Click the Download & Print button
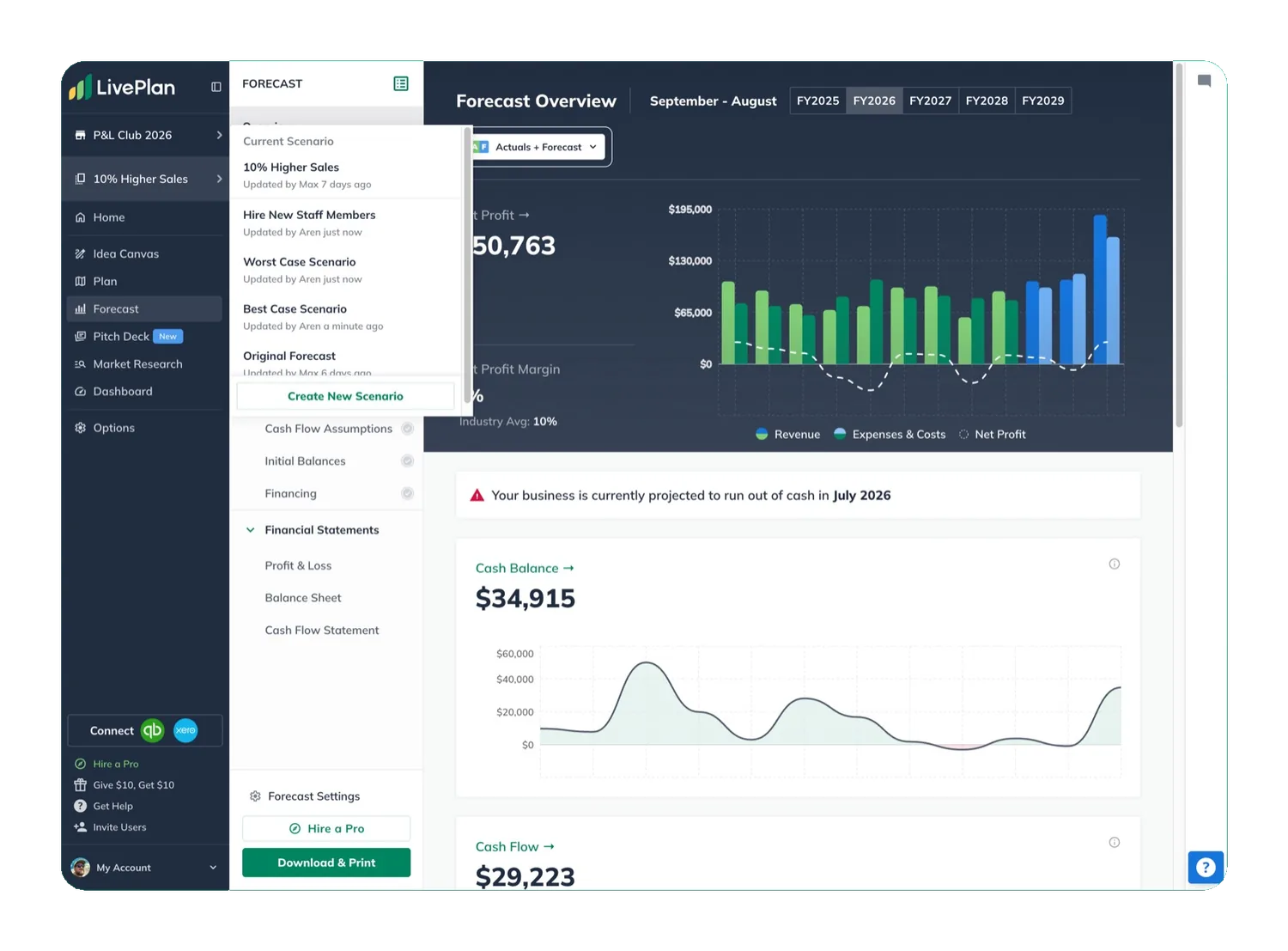 point(326,863)
